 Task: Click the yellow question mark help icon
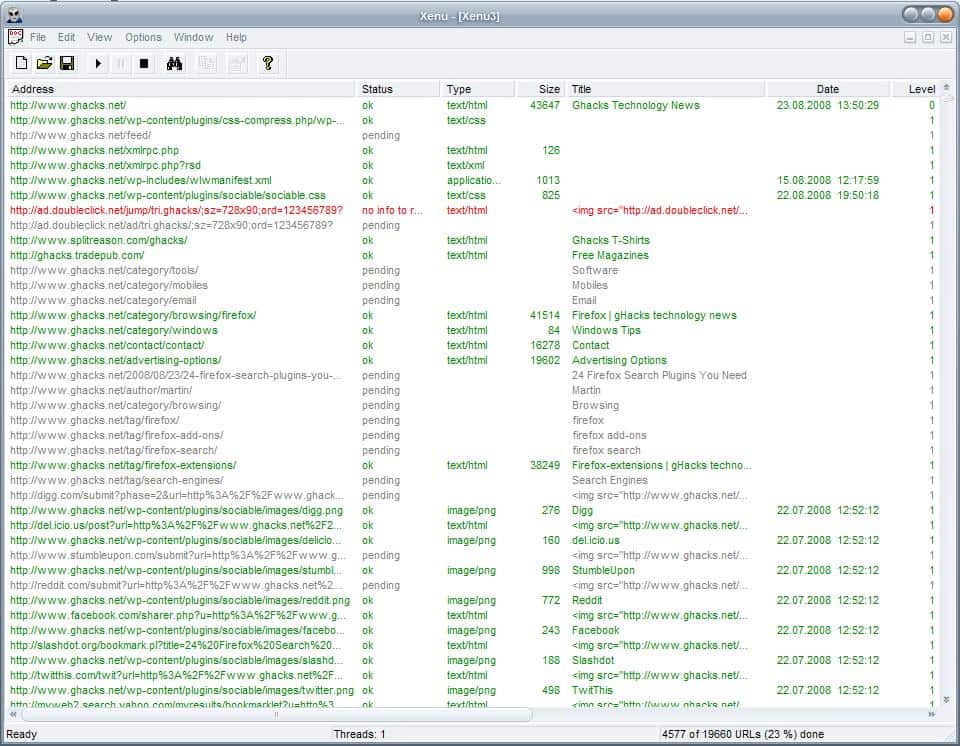(267, 63)
